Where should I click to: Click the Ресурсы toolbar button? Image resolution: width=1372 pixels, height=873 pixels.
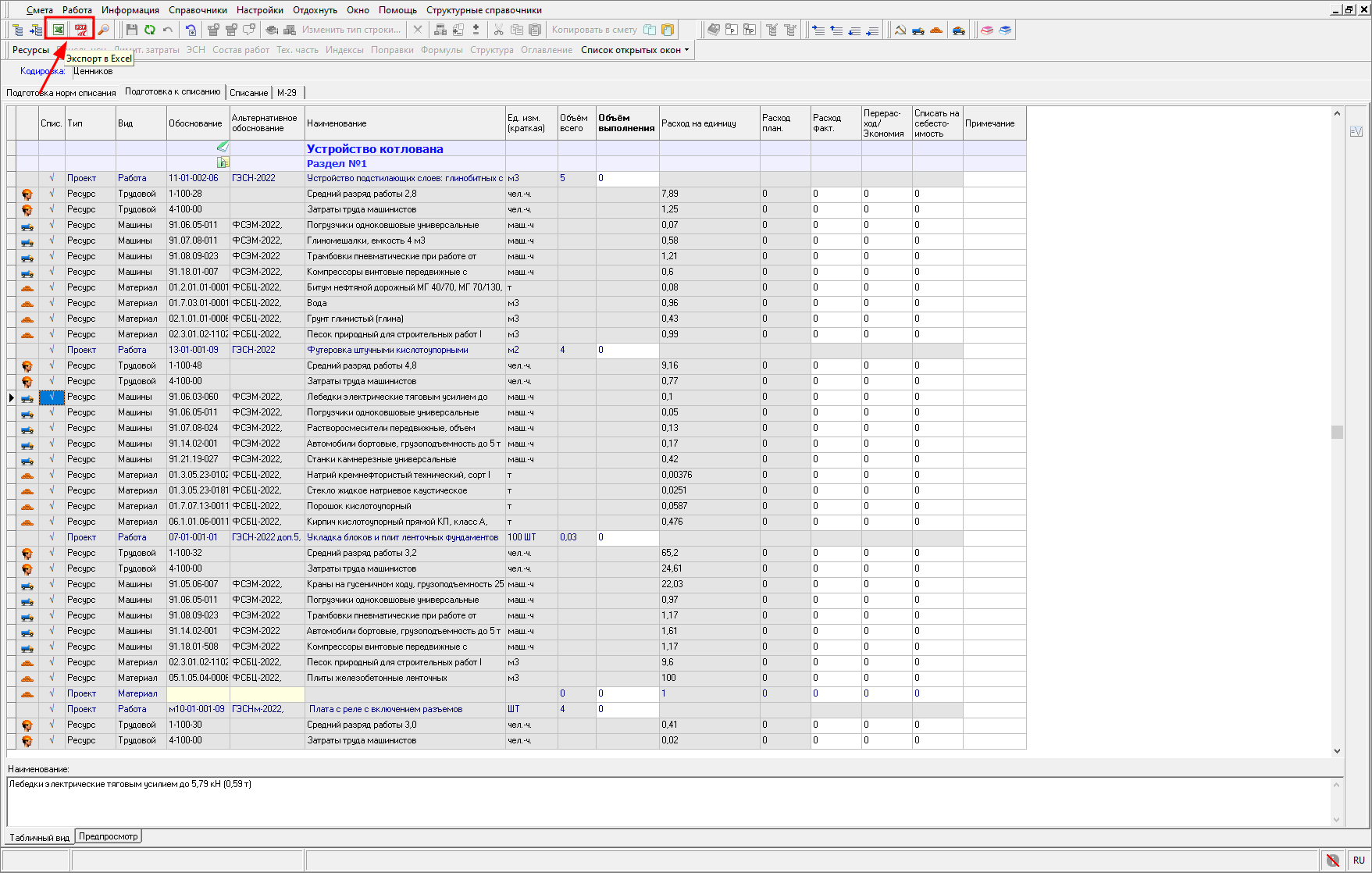30,50
